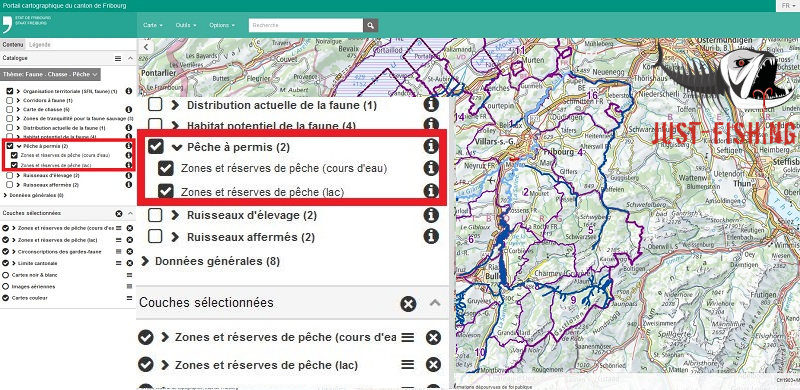Clear selected layers X in enlarged inset header

[x=408, y=304]
